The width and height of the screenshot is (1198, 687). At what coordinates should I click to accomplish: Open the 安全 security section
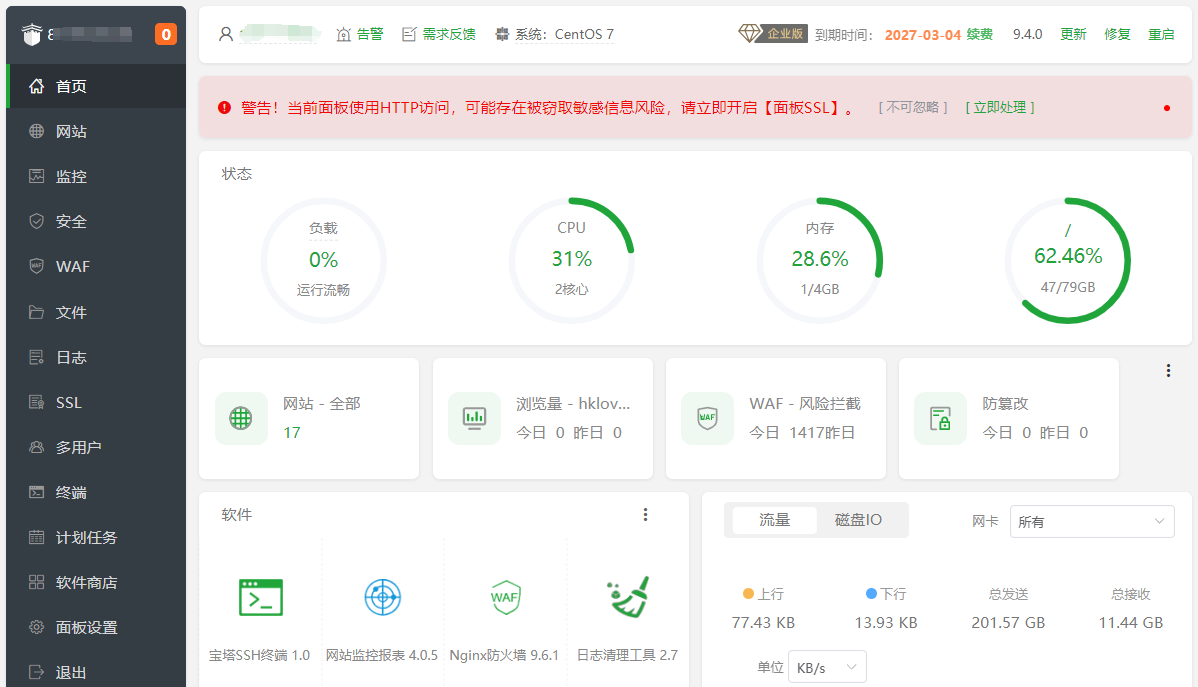(x=96, y=222)
